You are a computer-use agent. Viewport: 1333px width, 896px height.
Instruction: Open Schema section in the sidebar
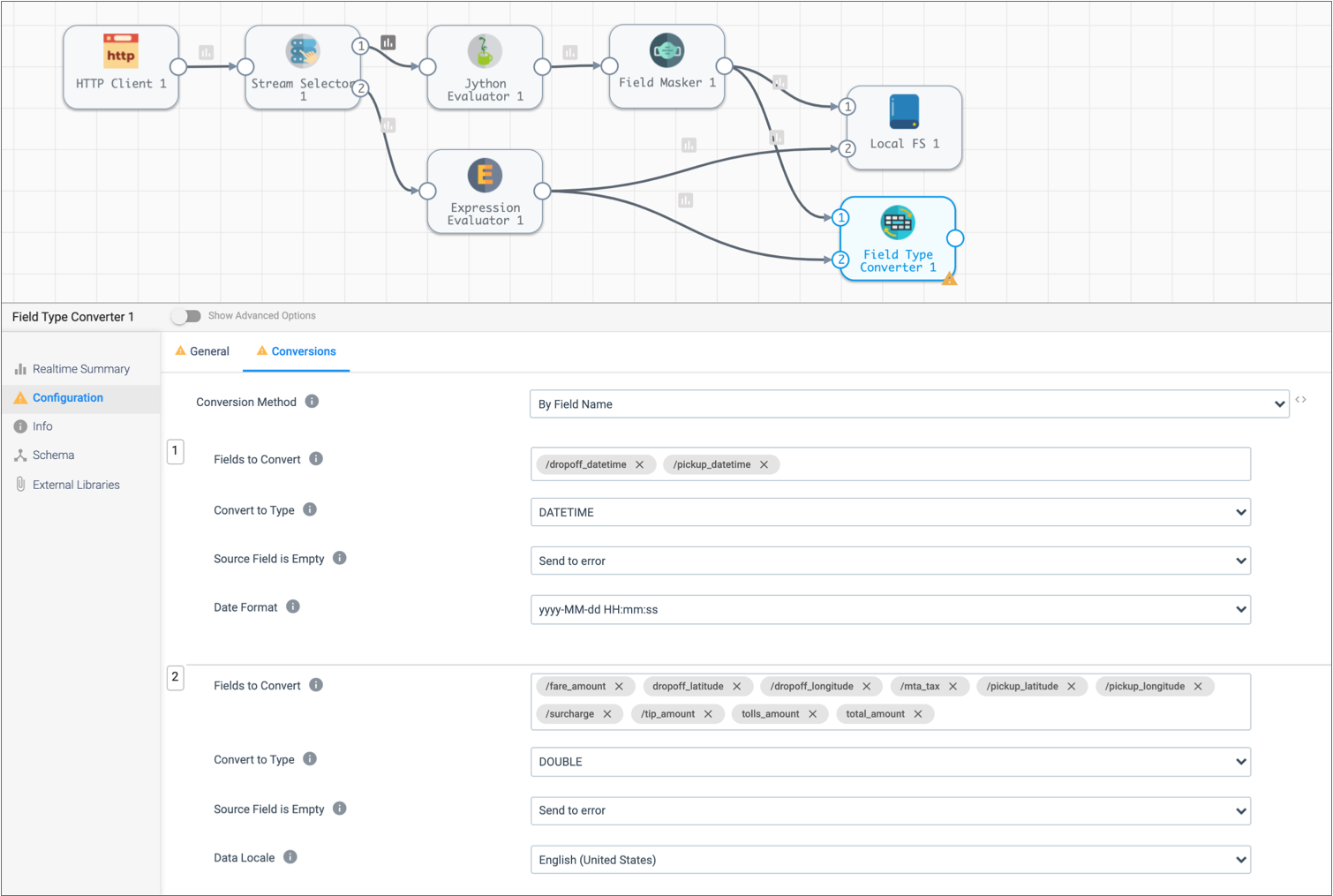pyautogui.click(x=53, y=456)
